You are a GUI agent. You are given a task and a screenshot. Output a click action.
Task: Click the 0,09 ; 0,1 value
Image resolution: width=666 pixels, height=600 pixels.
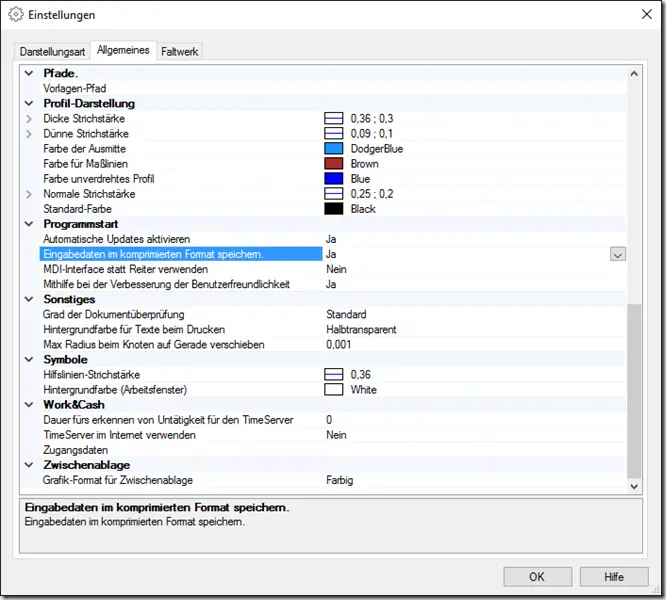point(372,134)
